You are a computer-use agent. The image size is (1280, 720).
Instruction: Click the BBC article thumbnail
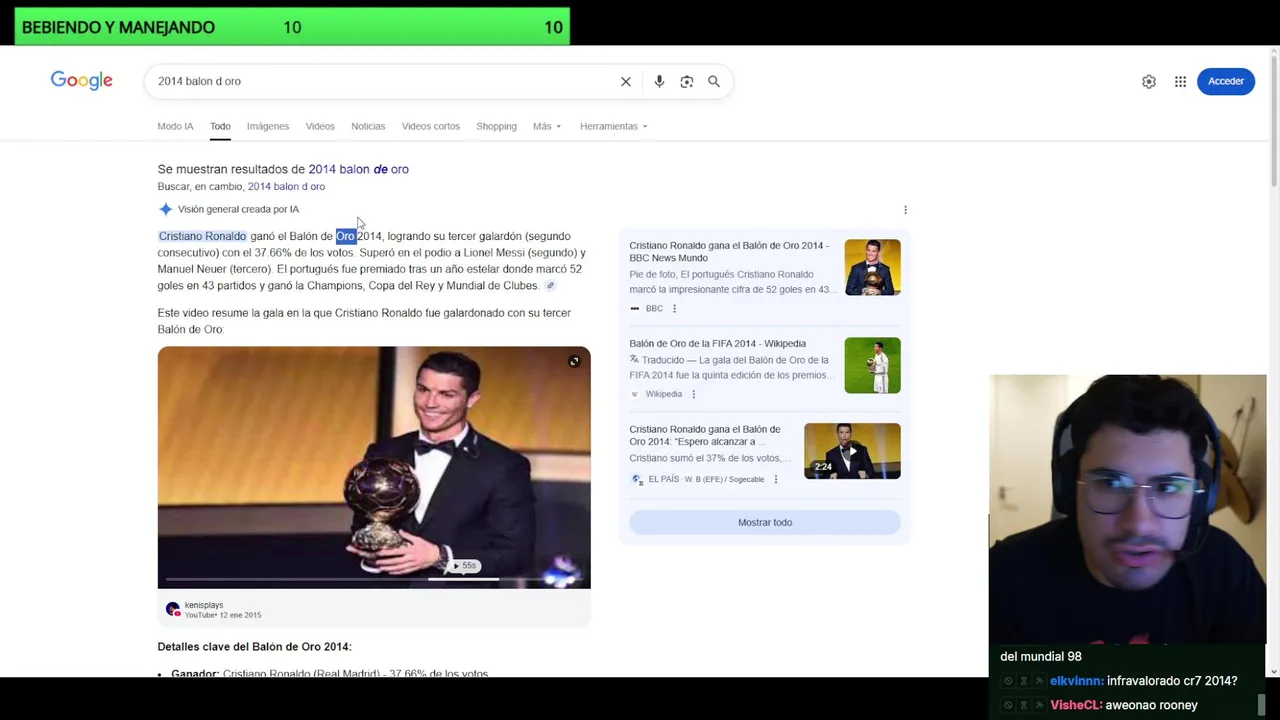(872, 267)
